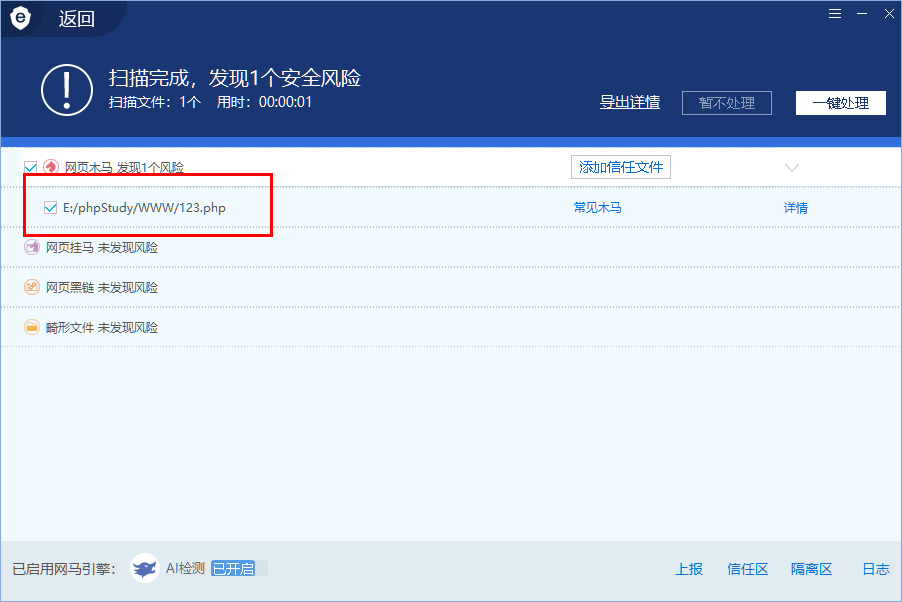Click the 扫描文件: 1个 count text

point(155,102)
